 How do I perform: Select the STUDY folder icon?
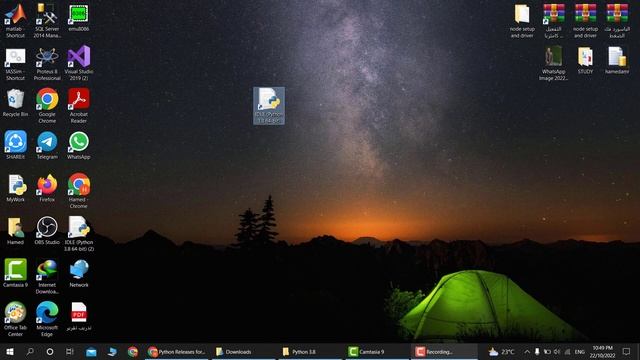[585, 60]
